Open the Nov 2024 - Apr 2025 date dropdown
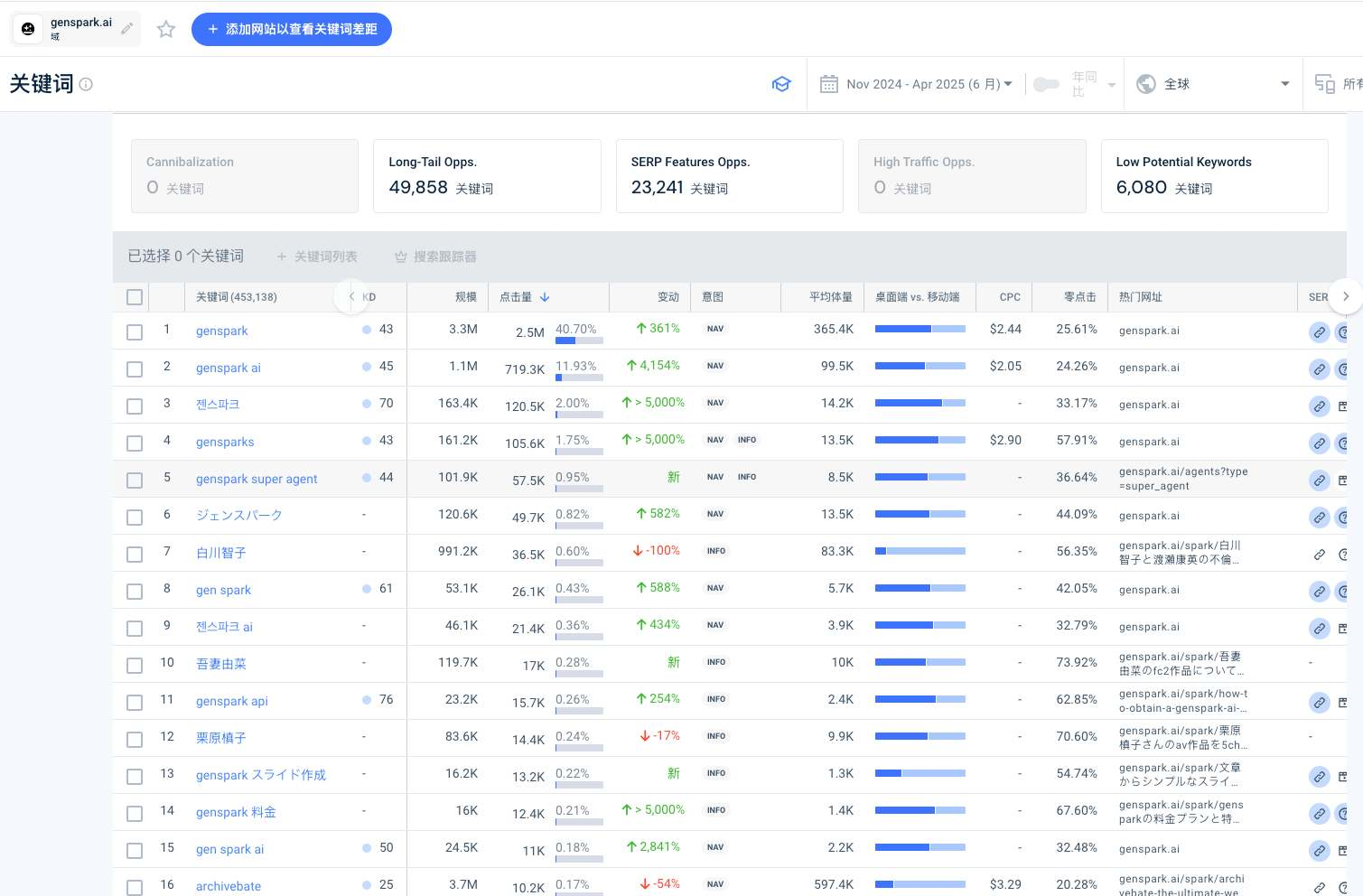Image resolution: width=1363 pixels, height=896 pixels. click(x=929, y=84)
